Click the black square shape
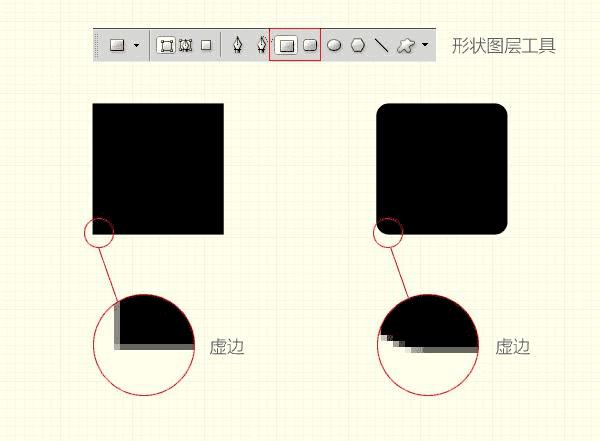 coord(158,169)
